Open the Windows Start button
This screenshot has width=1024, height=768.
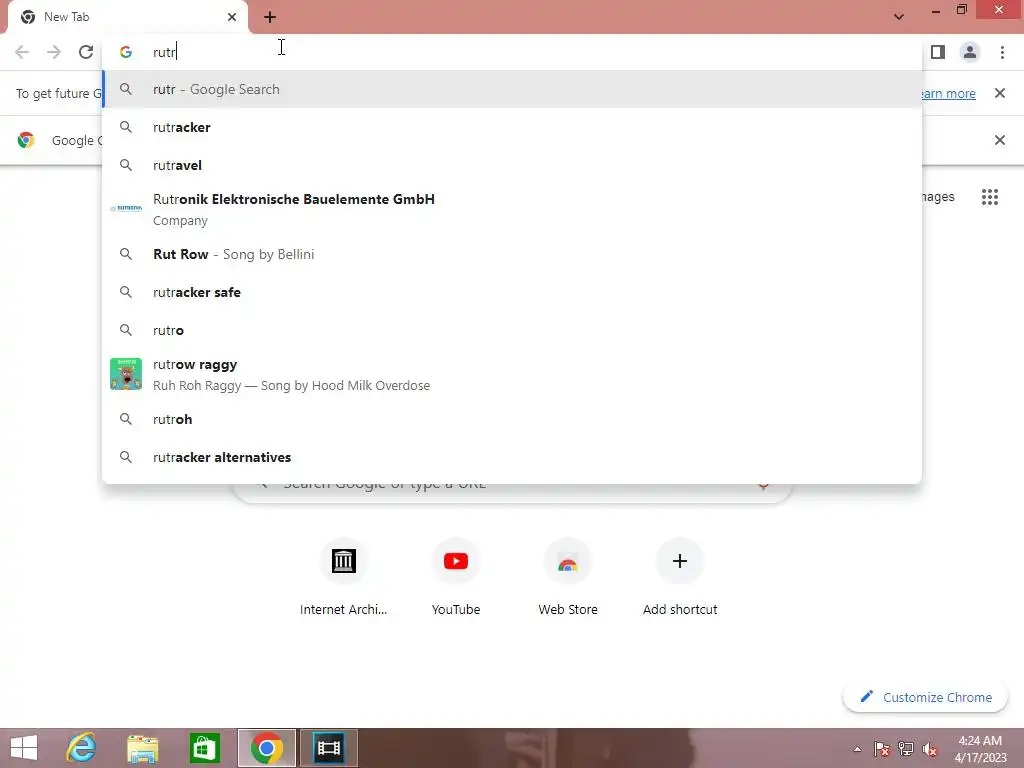(x=24, y=748)
